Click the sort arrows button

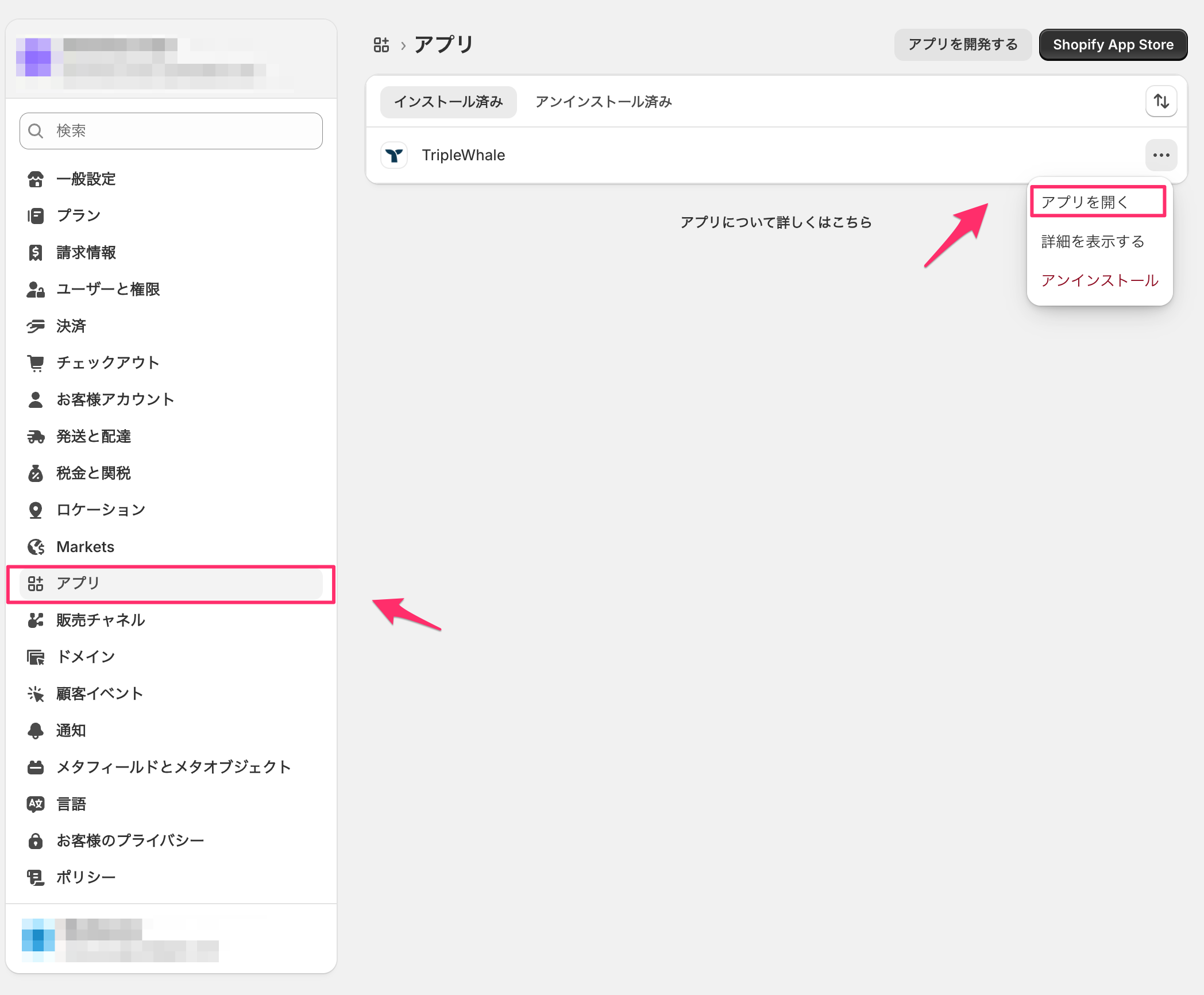pyautogui.click(x=1161, y=102)
